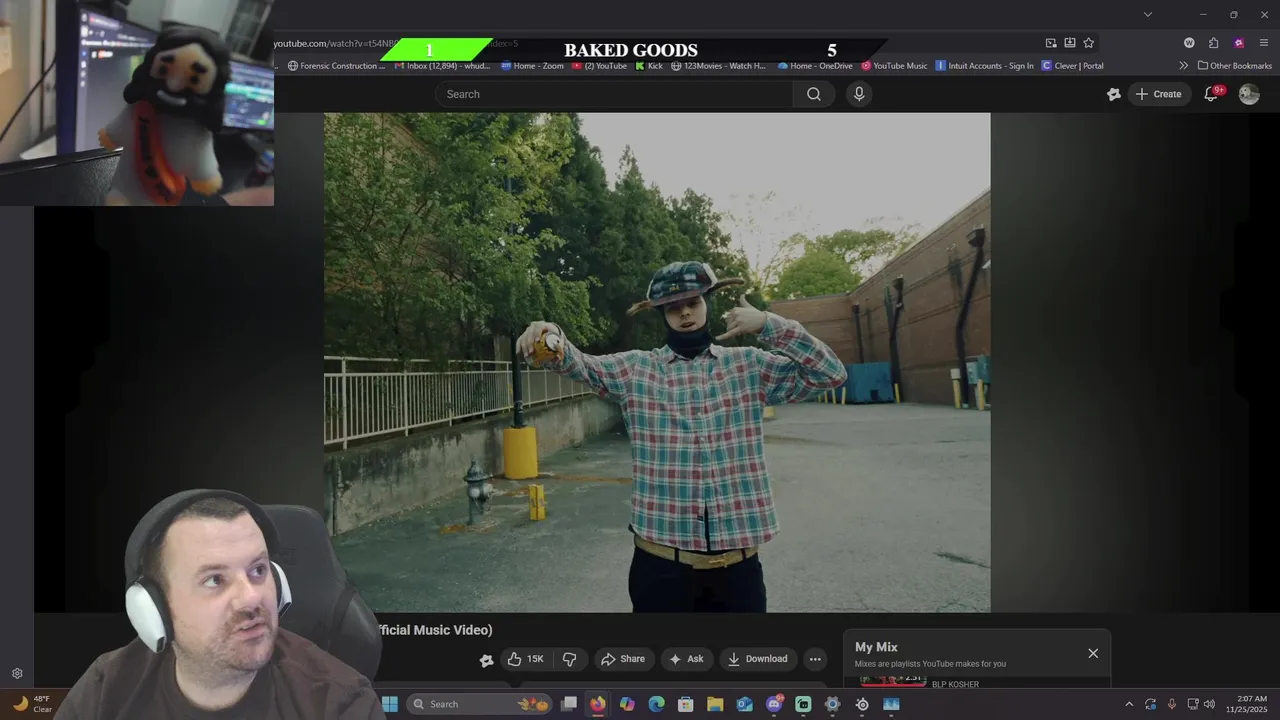Open the 123Movies bookmark
1280x720 pixels.
pyautogui.click(x=718, y=66)
